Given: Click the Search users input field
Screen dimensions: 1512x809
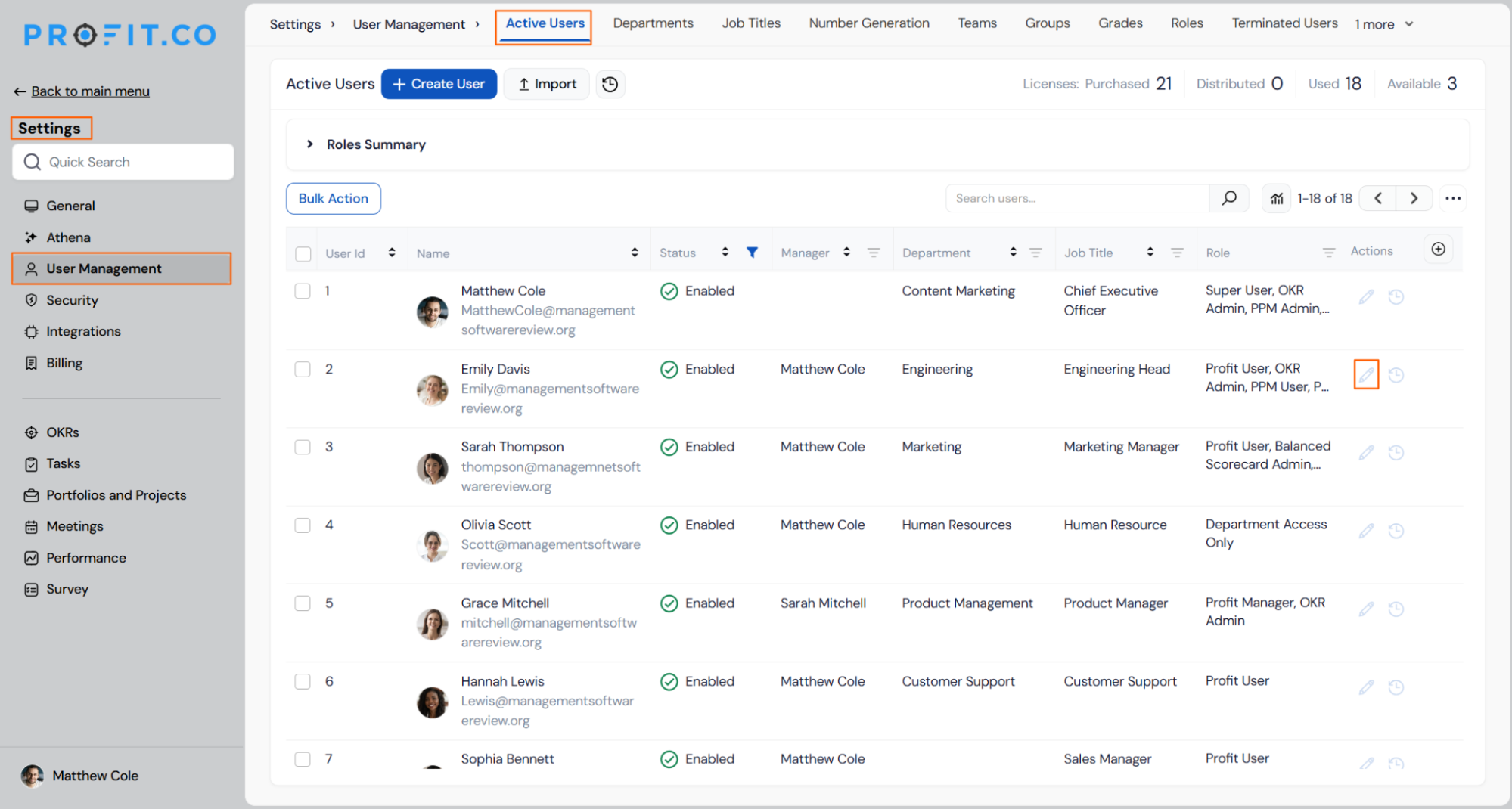Looking at the screenshot, I should [1078, 198].
